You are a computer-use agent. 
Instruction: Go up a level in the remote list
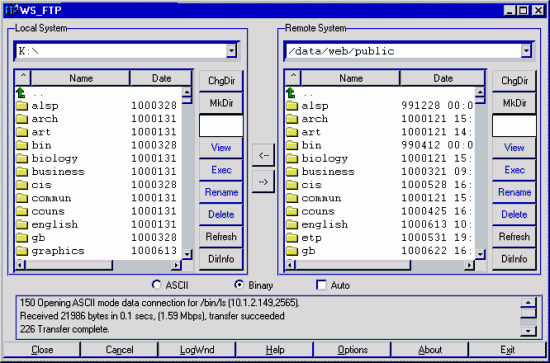tap(291, 93)
